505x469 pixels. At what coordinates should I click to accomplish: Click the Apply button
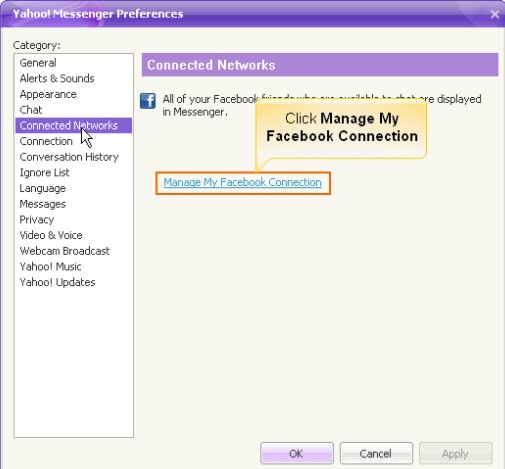[456, 453]
